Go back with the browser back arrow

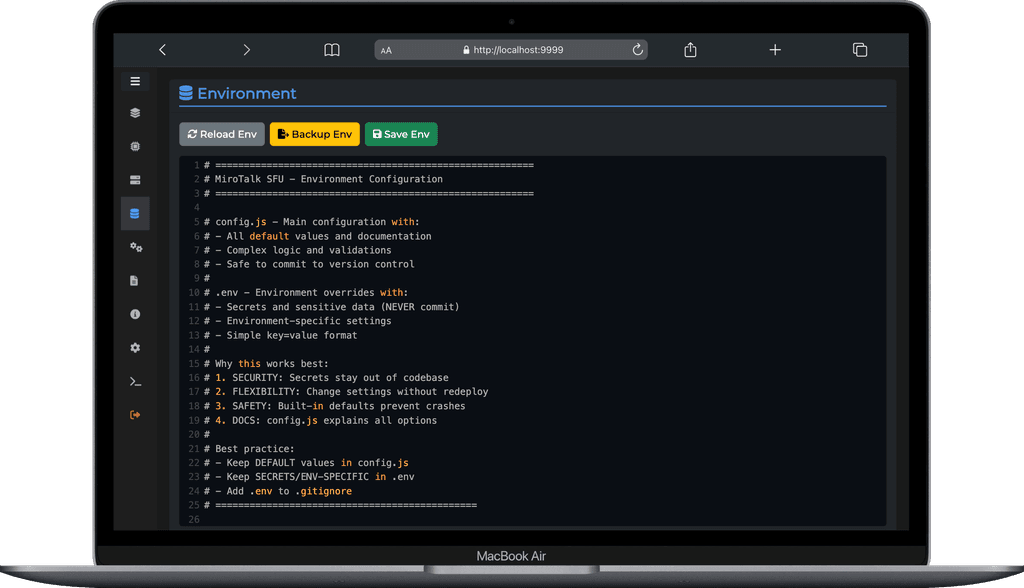coord(163,50)
